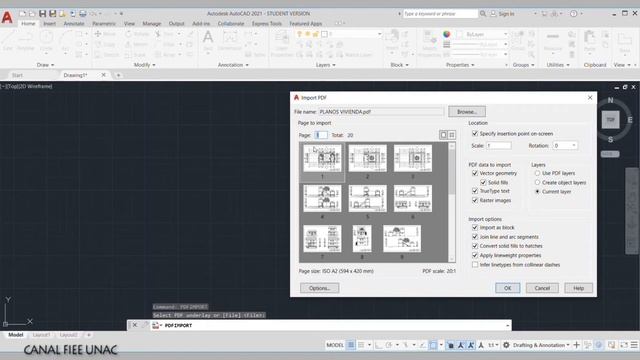Expand the Layers panel flyout

pos(326,65)
